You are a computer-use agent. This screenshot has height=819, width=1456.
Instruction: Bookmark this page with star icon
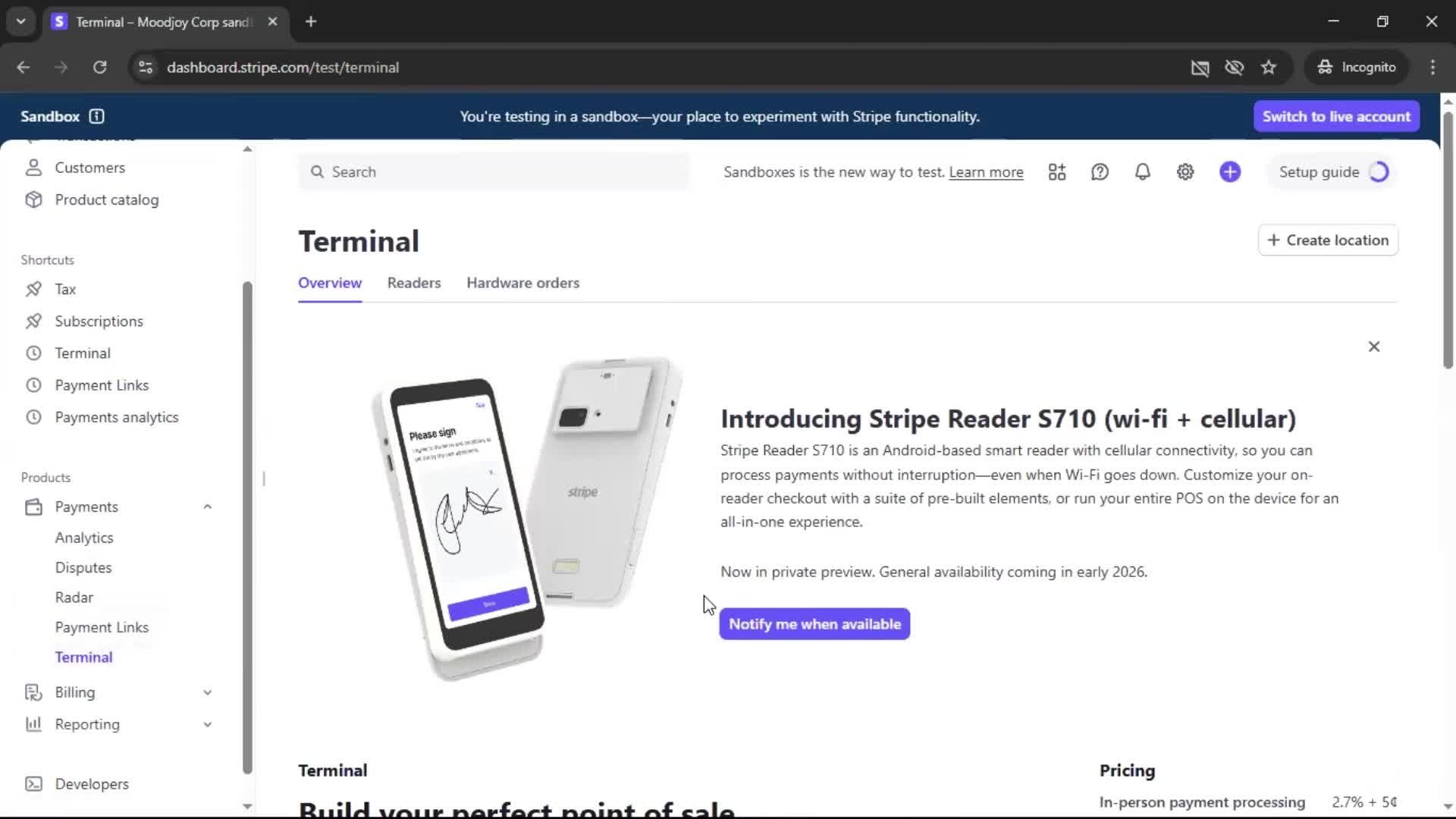click(x=1269, y=67)
